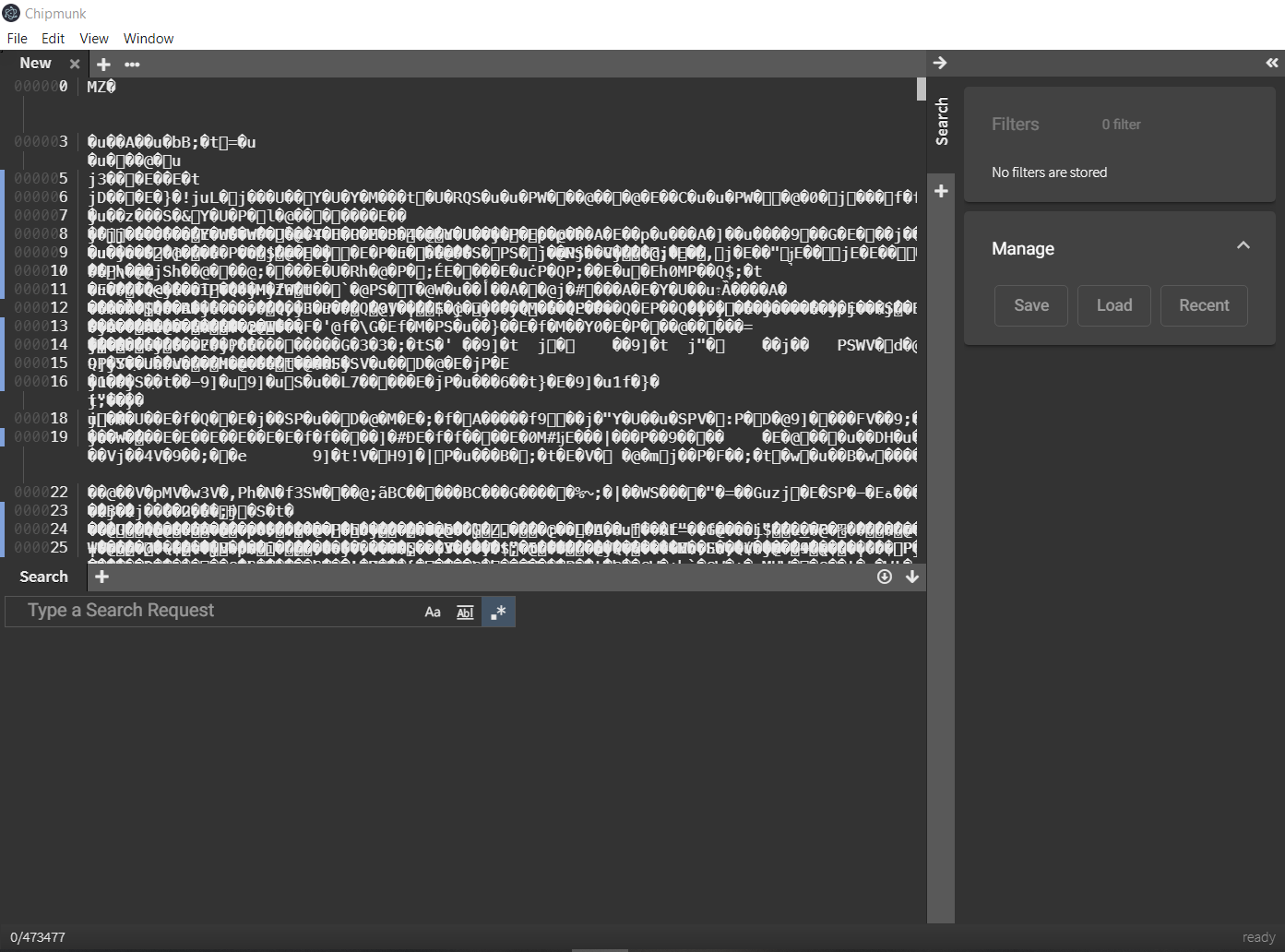Click the Load filters button
The height and width of the screenshot is (952, 1285).
tap(1114, 305)
